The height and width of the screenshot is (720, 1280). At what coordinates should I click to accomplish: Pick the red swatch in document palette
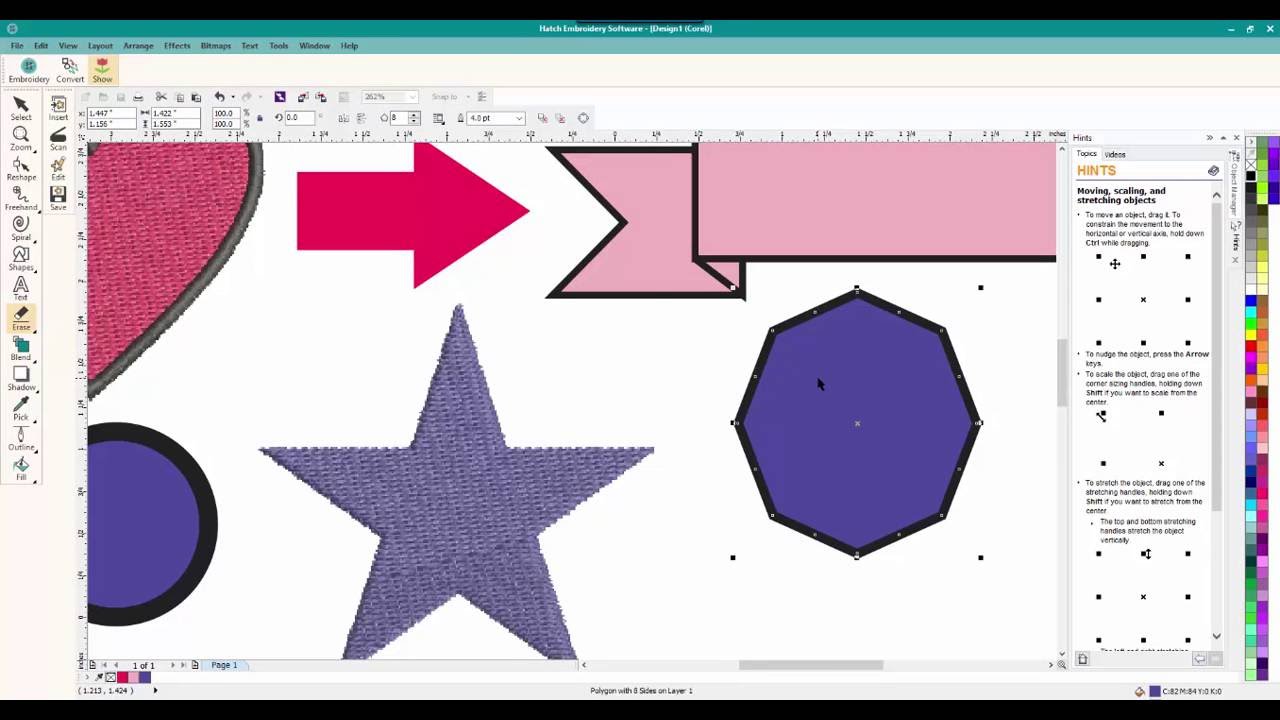pos(122,677)
